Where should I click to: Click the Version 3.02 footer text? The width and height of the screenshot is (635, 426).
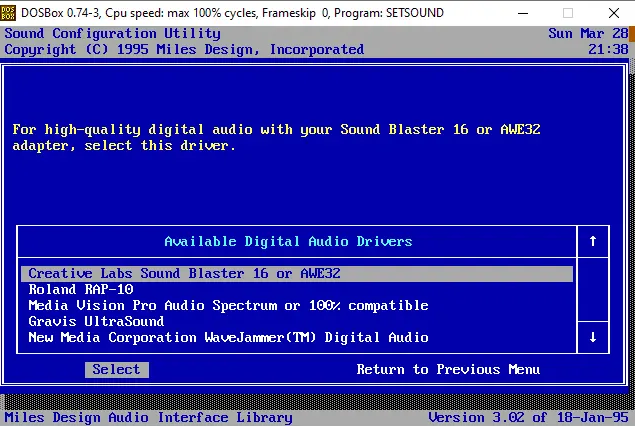[x=528, y=417]
